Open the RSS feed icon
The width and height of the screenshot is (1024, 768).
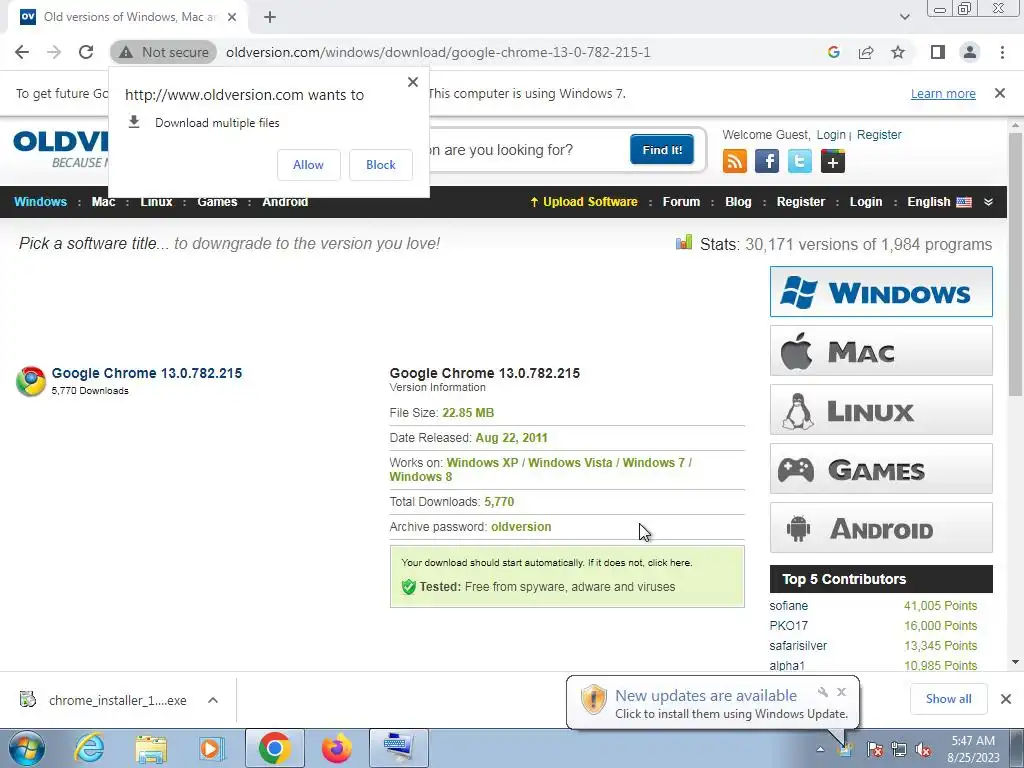coord(735,161)
